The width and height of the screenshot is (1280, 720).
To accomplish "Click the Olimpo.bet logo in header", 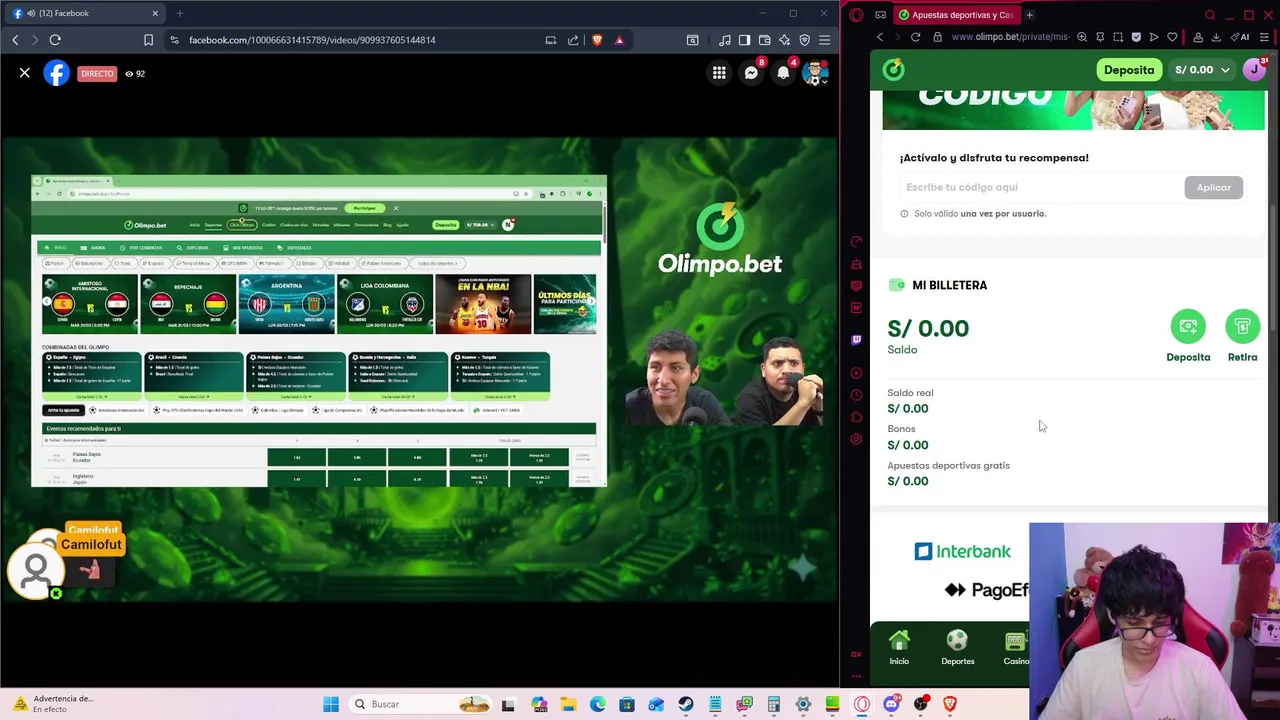I will [893, 69].
